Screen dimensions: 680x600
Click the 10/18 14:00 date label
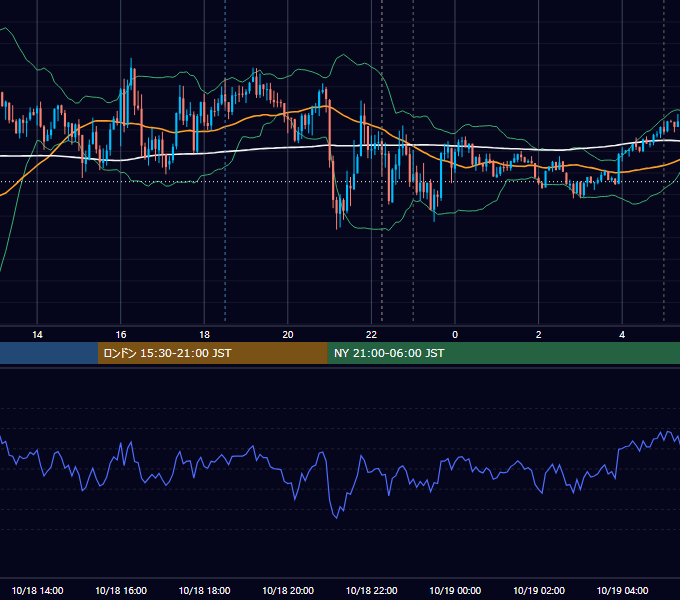click(x=37, y=590)
